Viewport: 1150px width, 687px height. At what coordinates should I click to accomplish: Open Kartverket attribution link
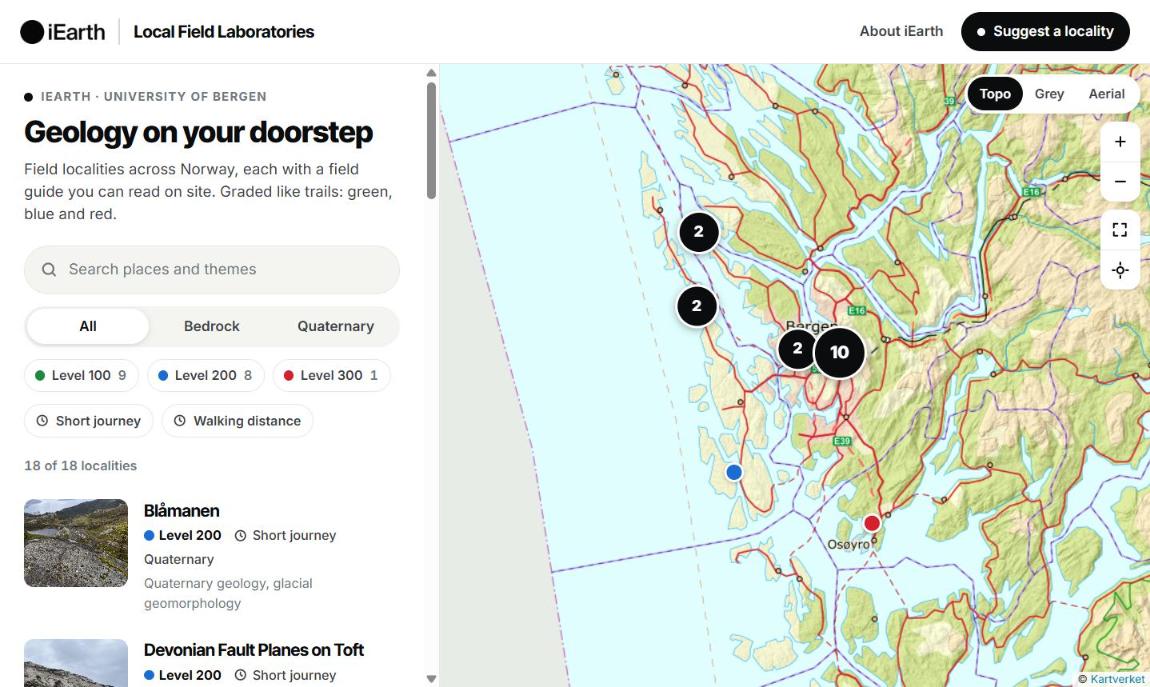(1116, 679)
